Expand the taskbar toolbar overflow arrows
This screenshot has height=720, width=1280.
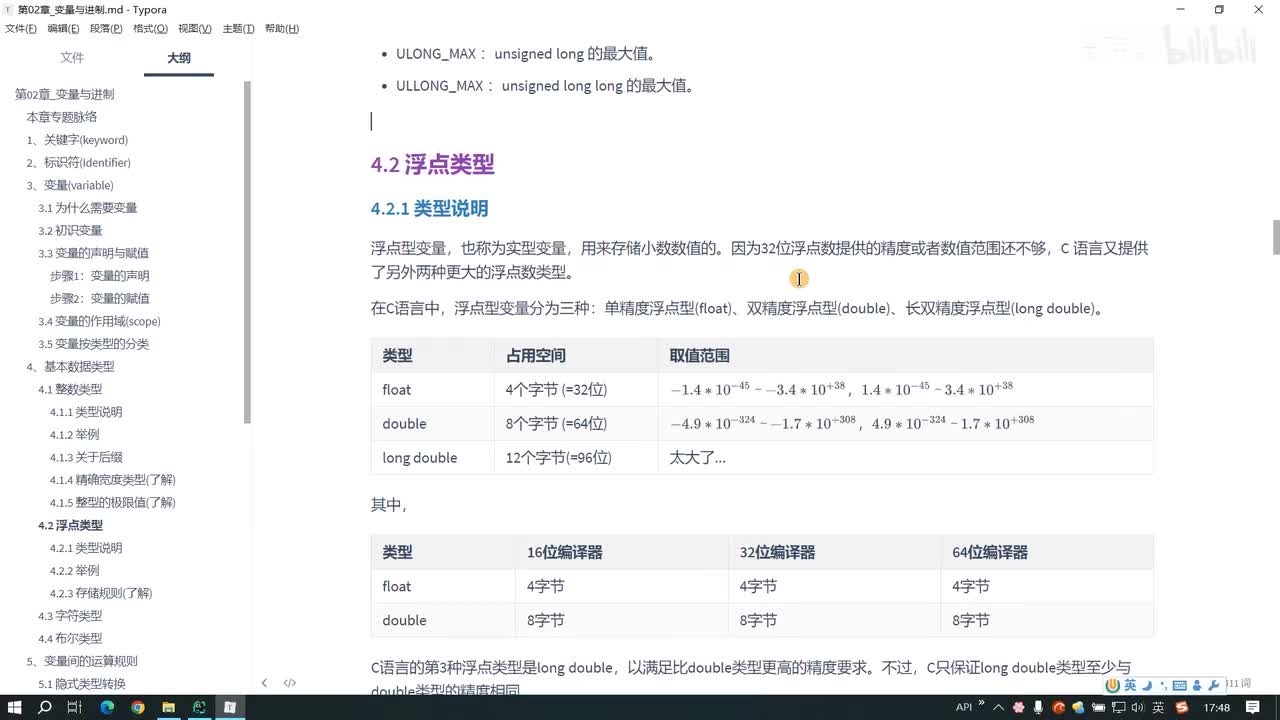coord(982,702)
